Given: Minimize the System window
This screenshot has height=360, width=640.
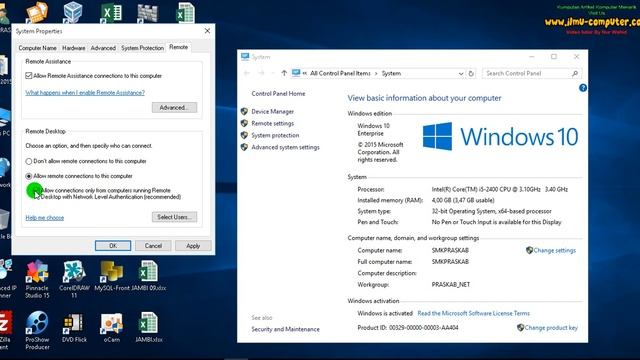Looking at the screenshot, I should 531,57.
